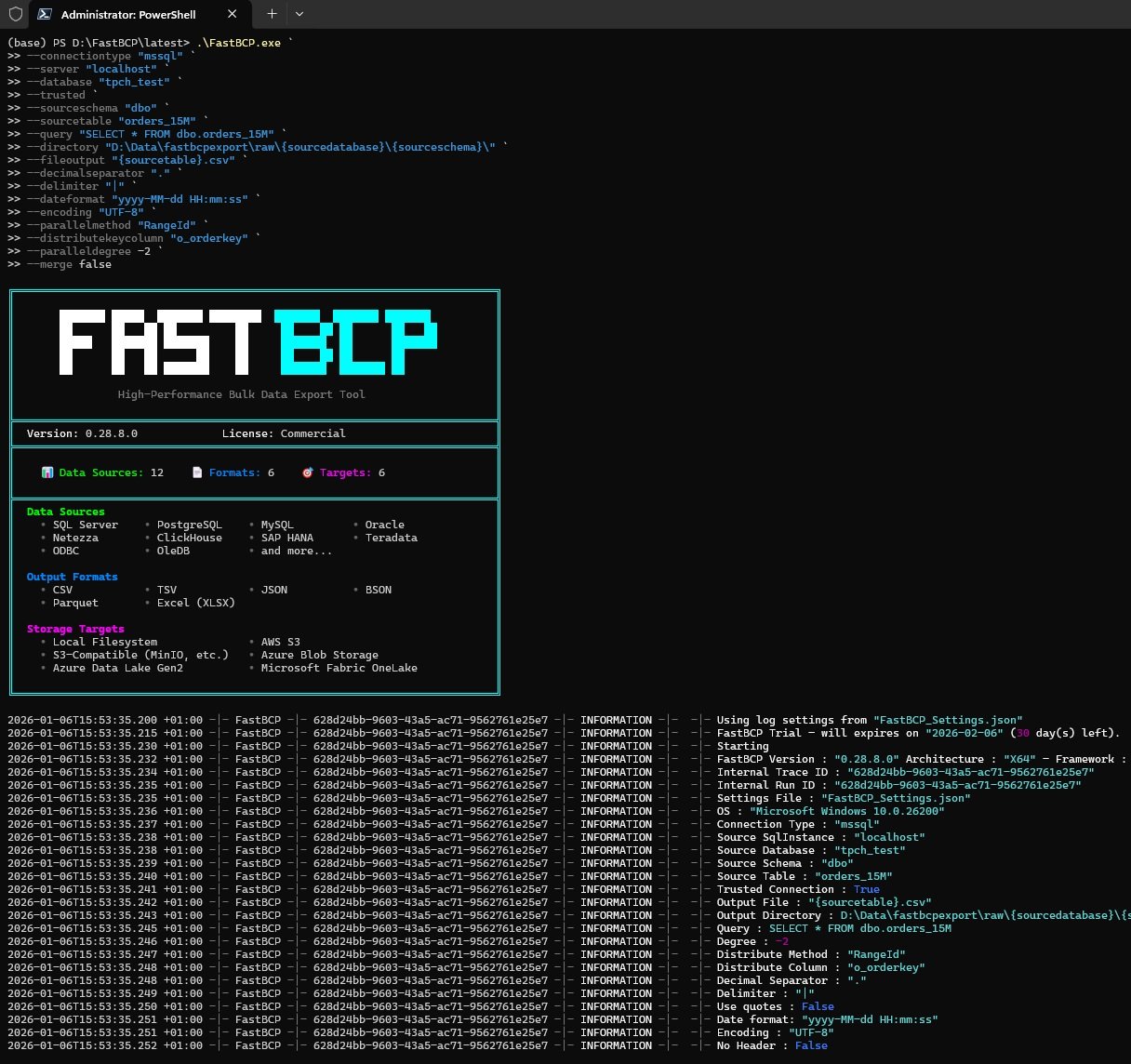The image size is (1131, 1064).
Task: Click the "FastBCP Trial – will expires on" log line
Action: pos(565,733)
